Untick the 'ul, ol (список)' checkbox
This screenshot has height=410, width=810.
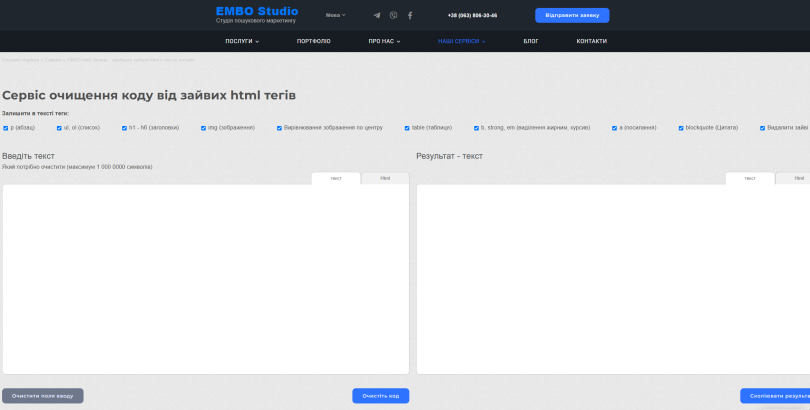59,128
